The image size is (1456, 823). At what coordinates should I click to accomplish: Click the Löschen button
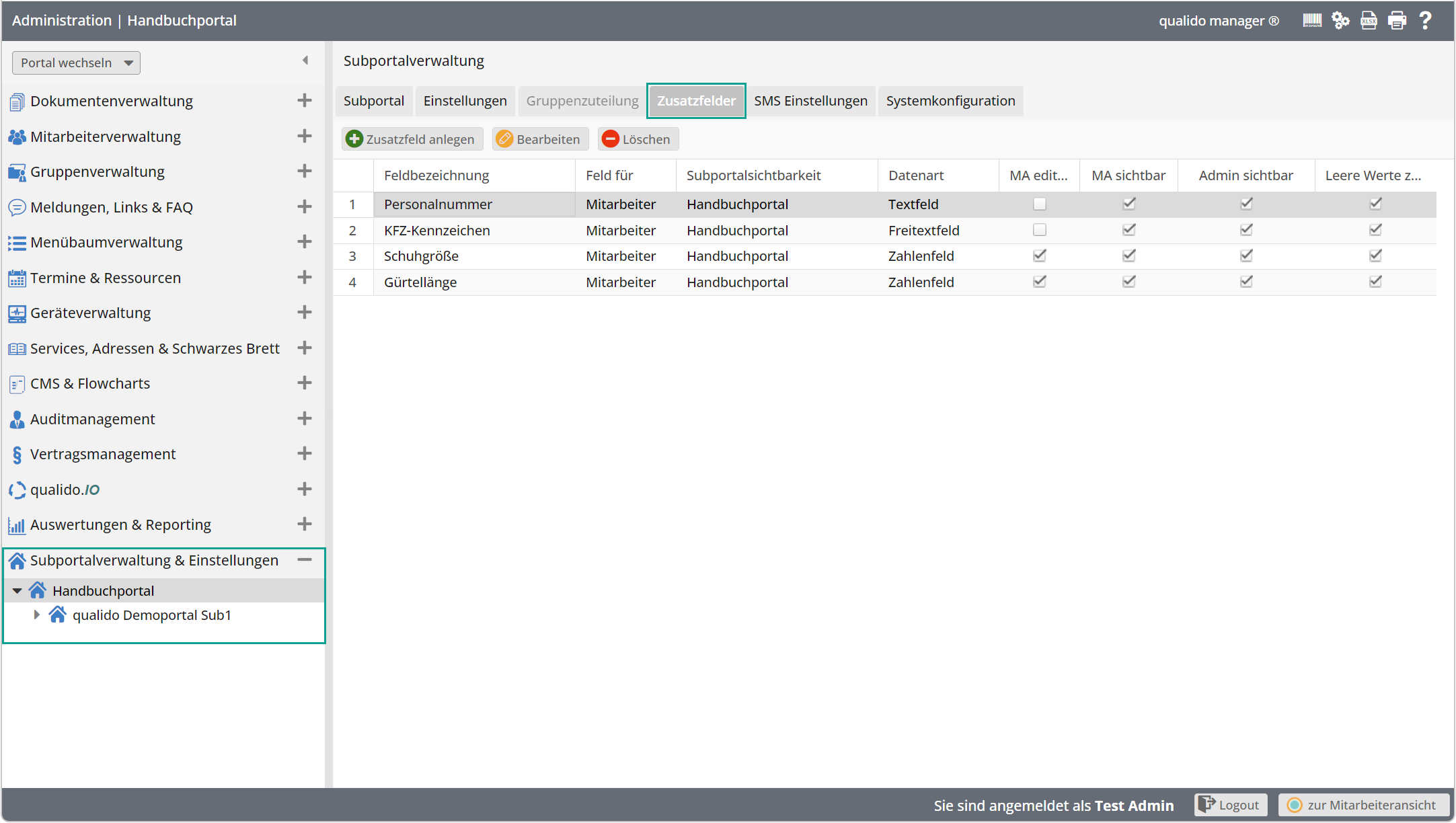click(x=638, y=139)
